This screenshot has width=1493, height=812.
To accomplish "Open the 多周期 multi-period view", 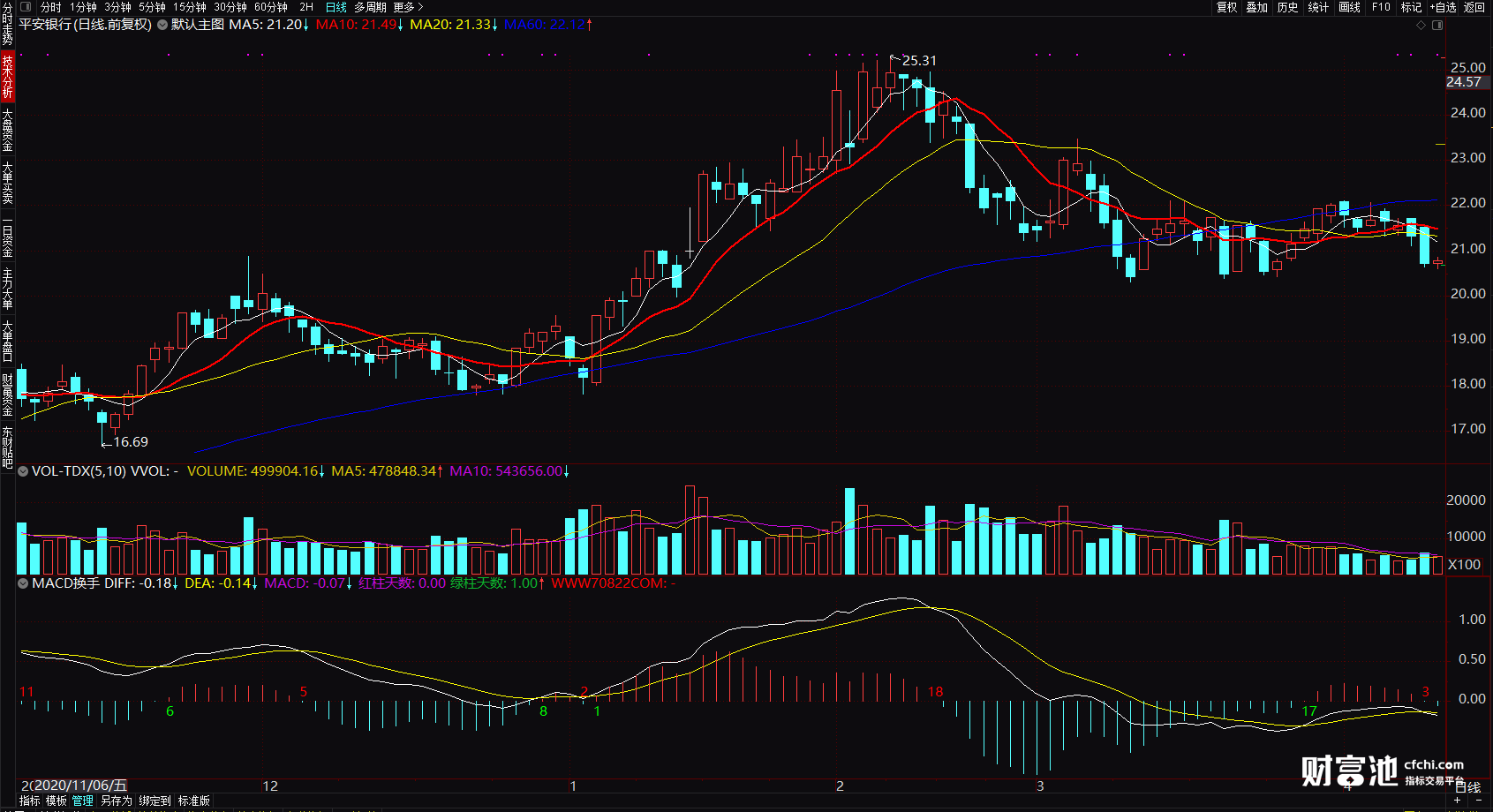I will point(370,7).
